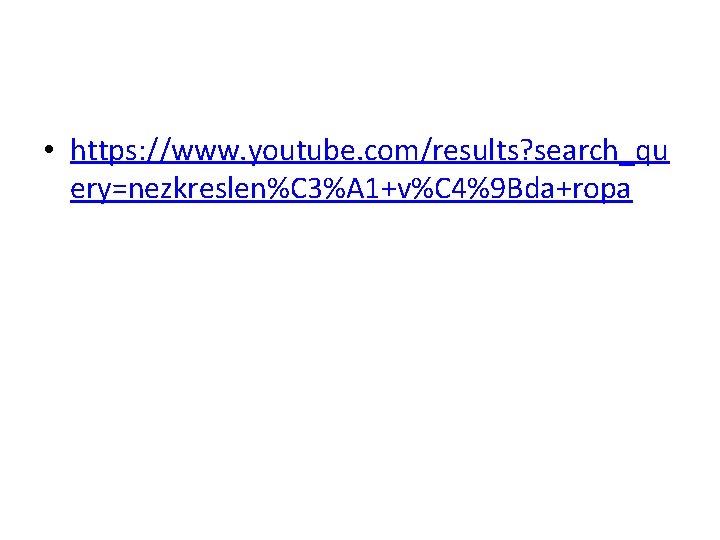720x540 pixels.
Task: Click the '+v%C4%9Bda' part of the link
Action: [x=467, y=189]
